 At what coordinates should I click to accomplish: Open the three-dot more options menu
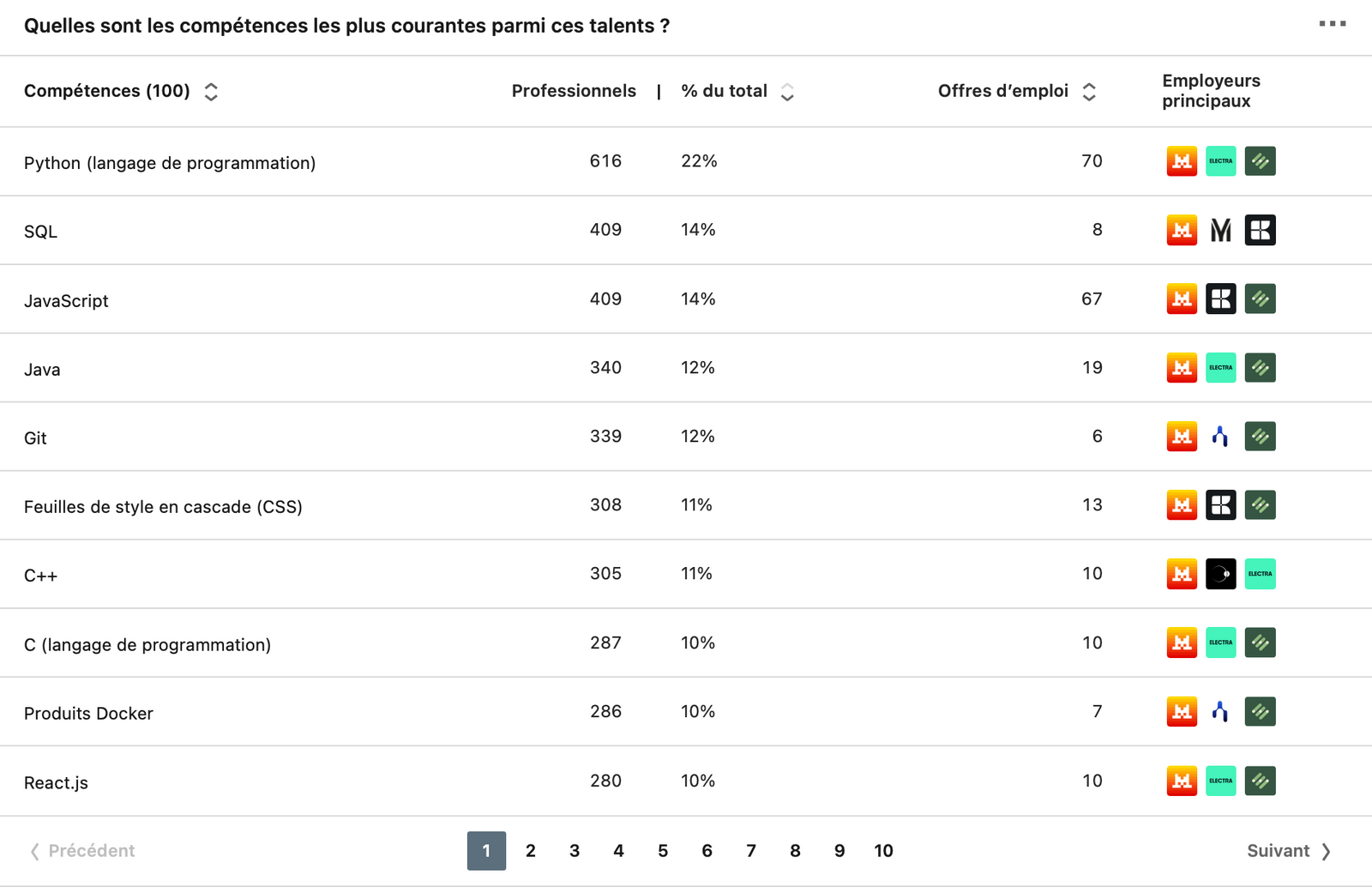(1332, 24)
